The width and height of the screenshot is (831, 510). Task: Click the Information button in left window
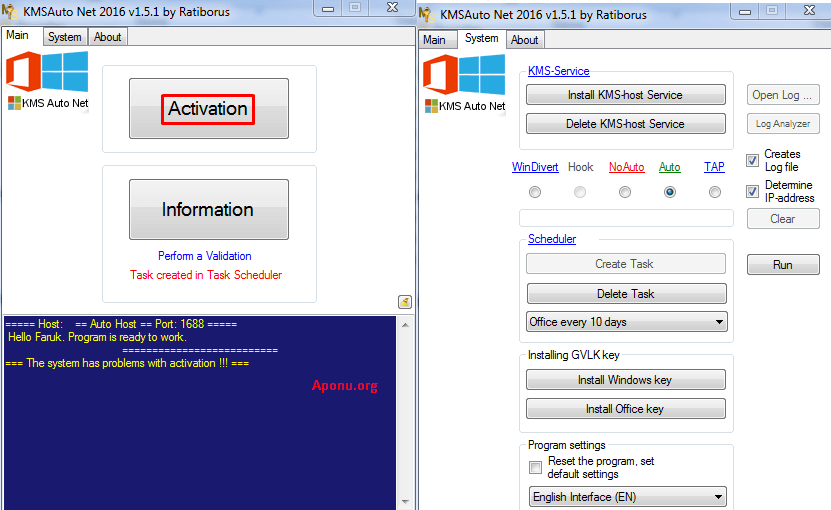[209, 209]
